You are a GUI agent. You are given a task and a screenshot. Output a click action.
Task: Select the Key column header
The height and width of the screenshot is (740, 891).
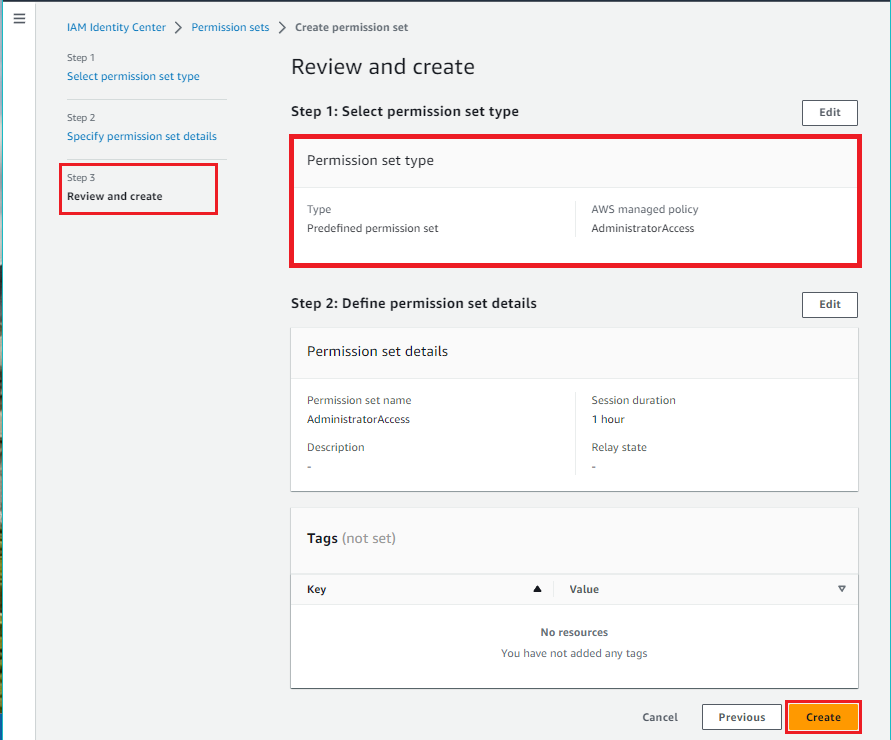[317, 589]
